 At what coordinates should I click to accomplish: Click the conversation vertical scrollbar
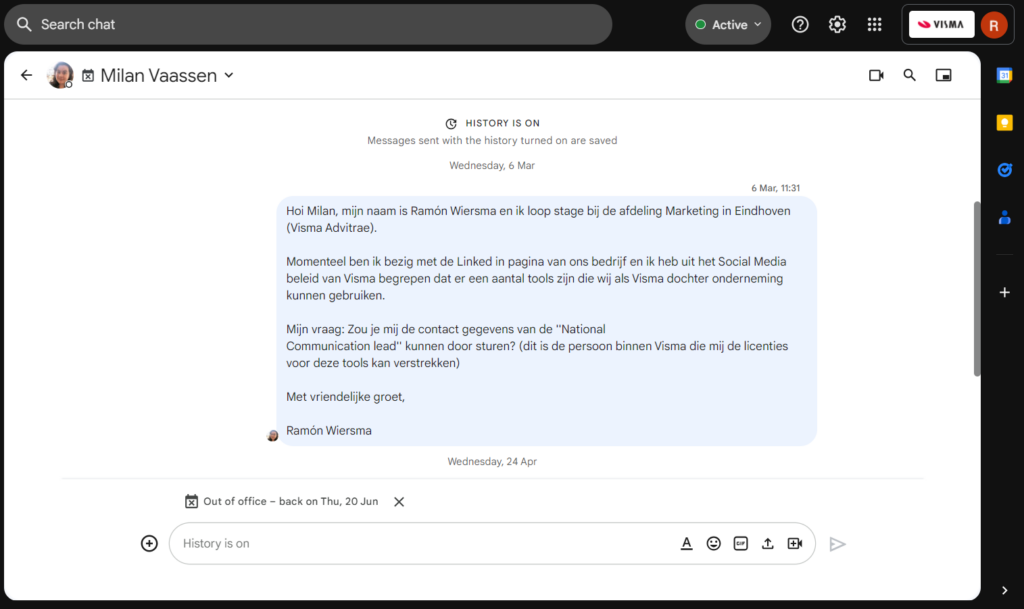(x=977, y=289)
